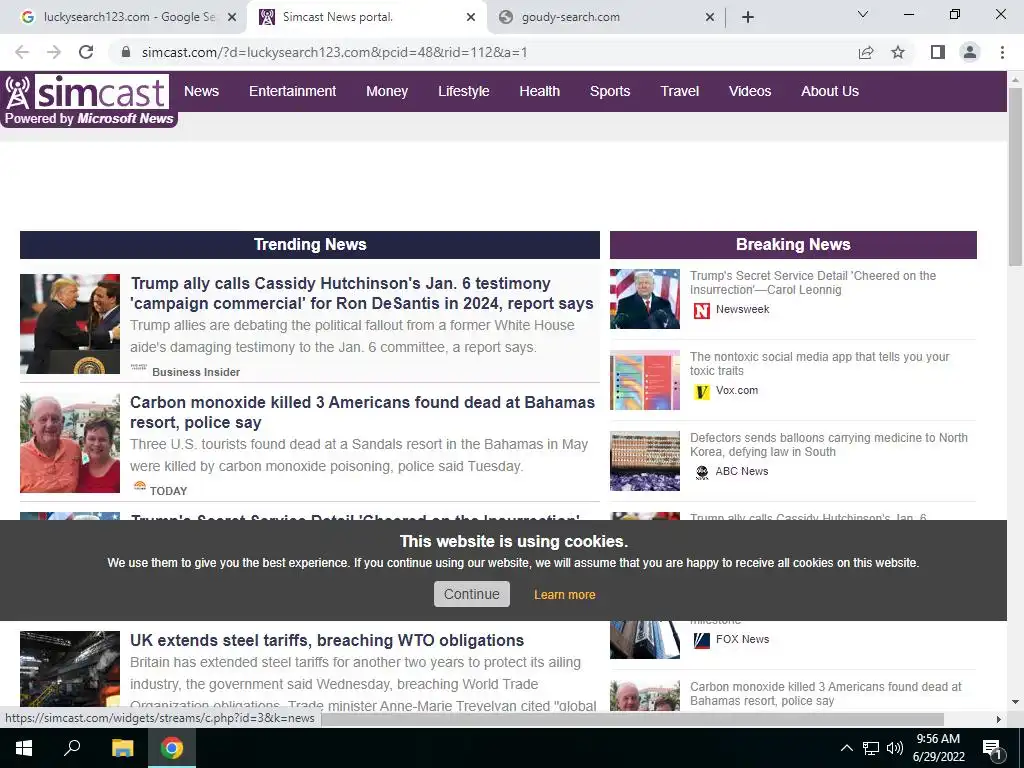Click the ABC News source icon
The image size is (1024, 768).
click(701, 472)
